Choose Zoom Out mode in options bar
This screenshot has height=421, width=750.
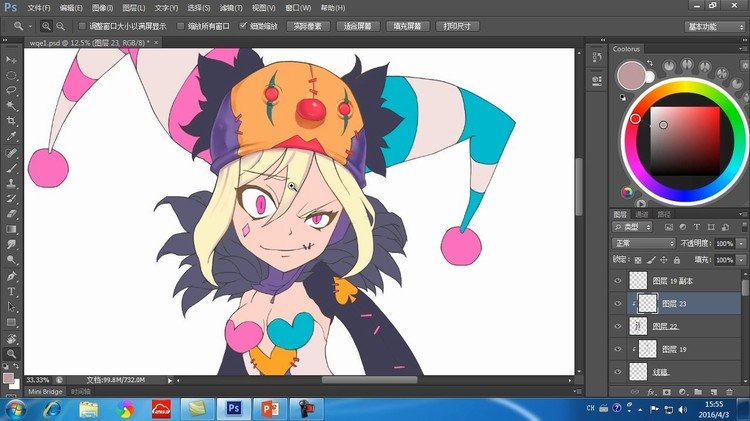coord(60,26)
